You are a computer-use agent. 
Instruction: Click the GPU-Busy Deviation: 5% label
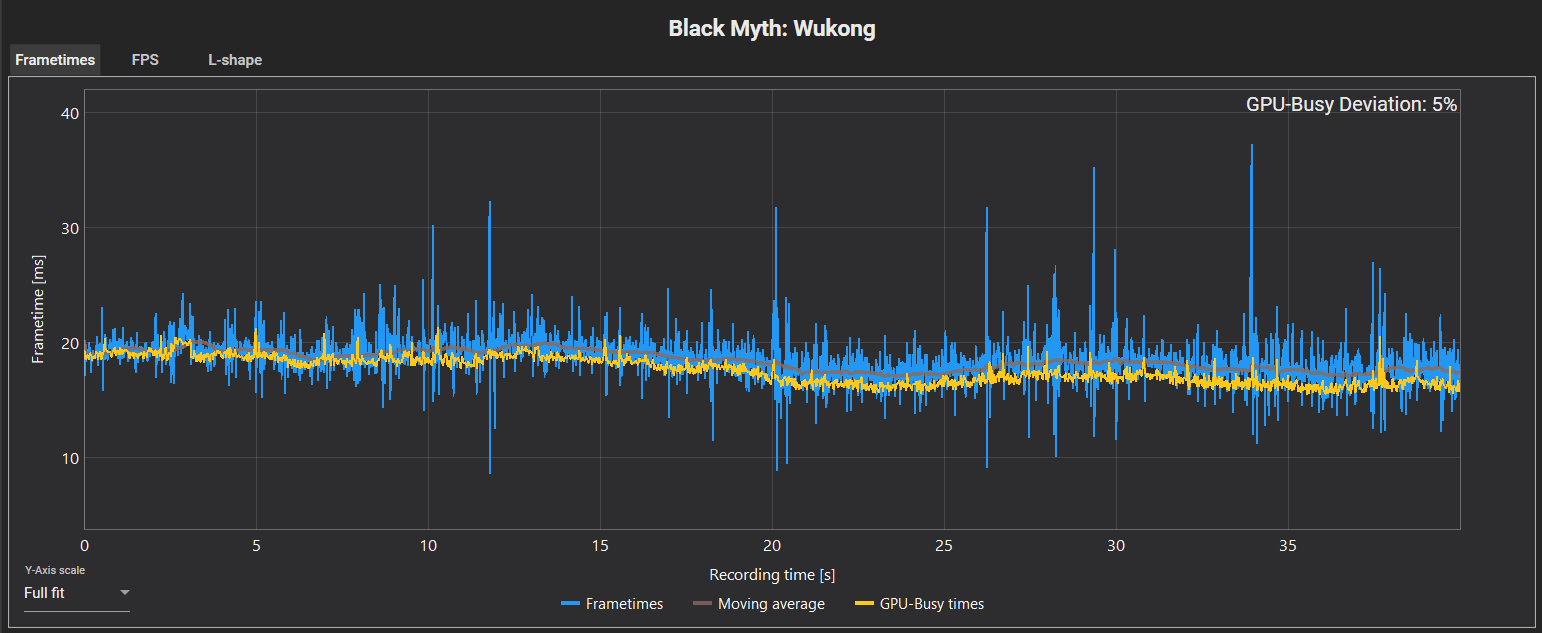[1351, 103]
